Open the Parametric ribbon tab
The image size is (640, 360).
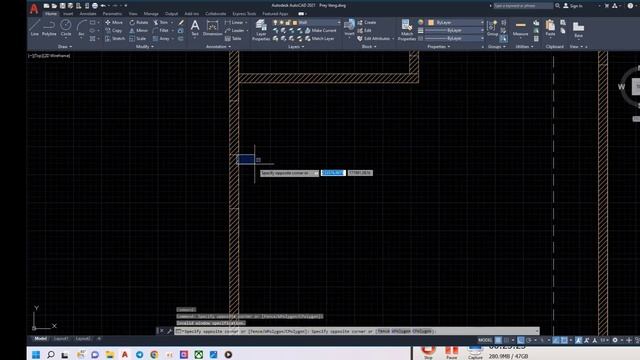tap(112, 14)
